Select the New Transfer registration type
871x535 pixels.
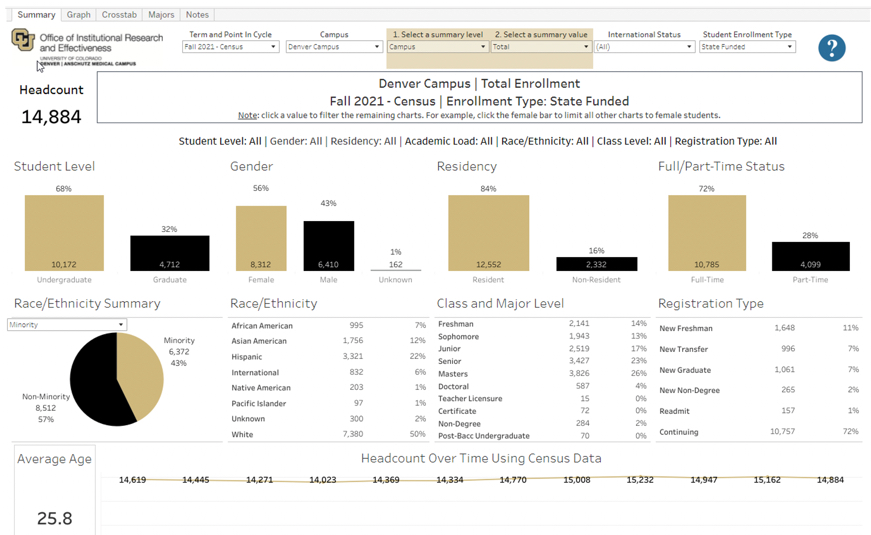point(759,349)
